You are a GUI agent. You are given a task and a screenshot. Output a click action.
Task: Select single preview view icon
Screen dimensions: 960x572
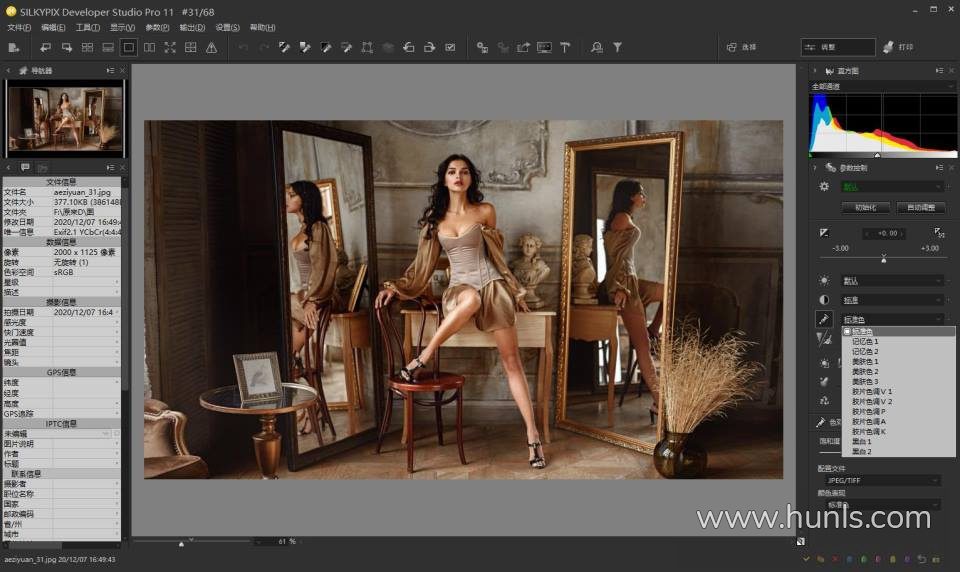coord(129,47)
